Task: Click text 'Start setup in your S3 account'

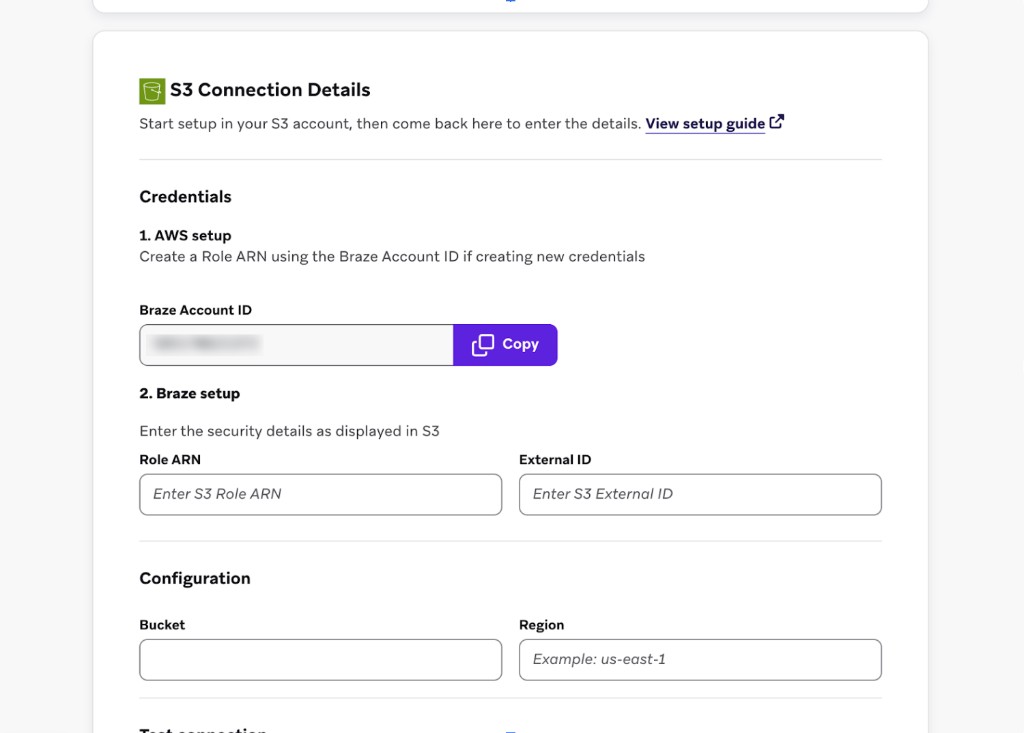Action: [245, 123]
